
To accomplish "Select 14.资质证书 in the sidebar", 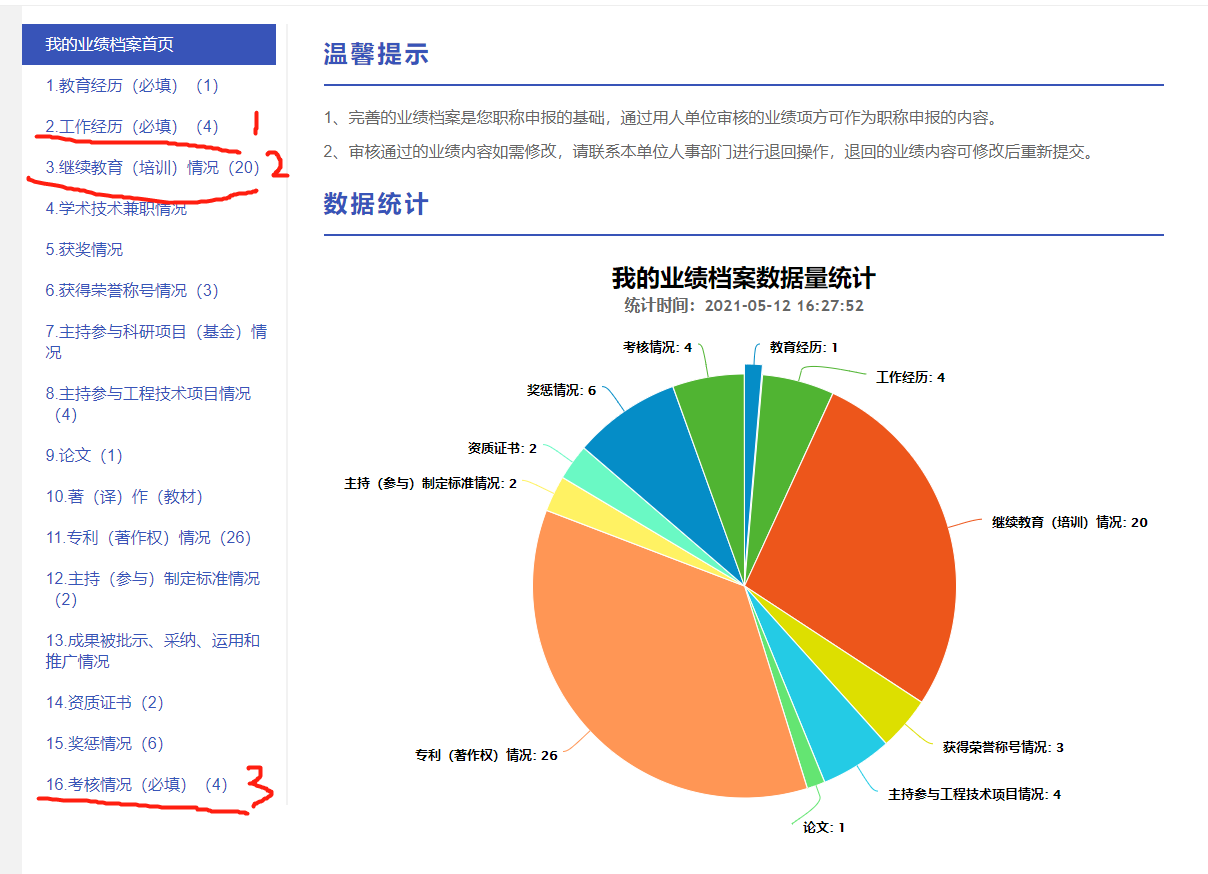I will coord(104,702).
